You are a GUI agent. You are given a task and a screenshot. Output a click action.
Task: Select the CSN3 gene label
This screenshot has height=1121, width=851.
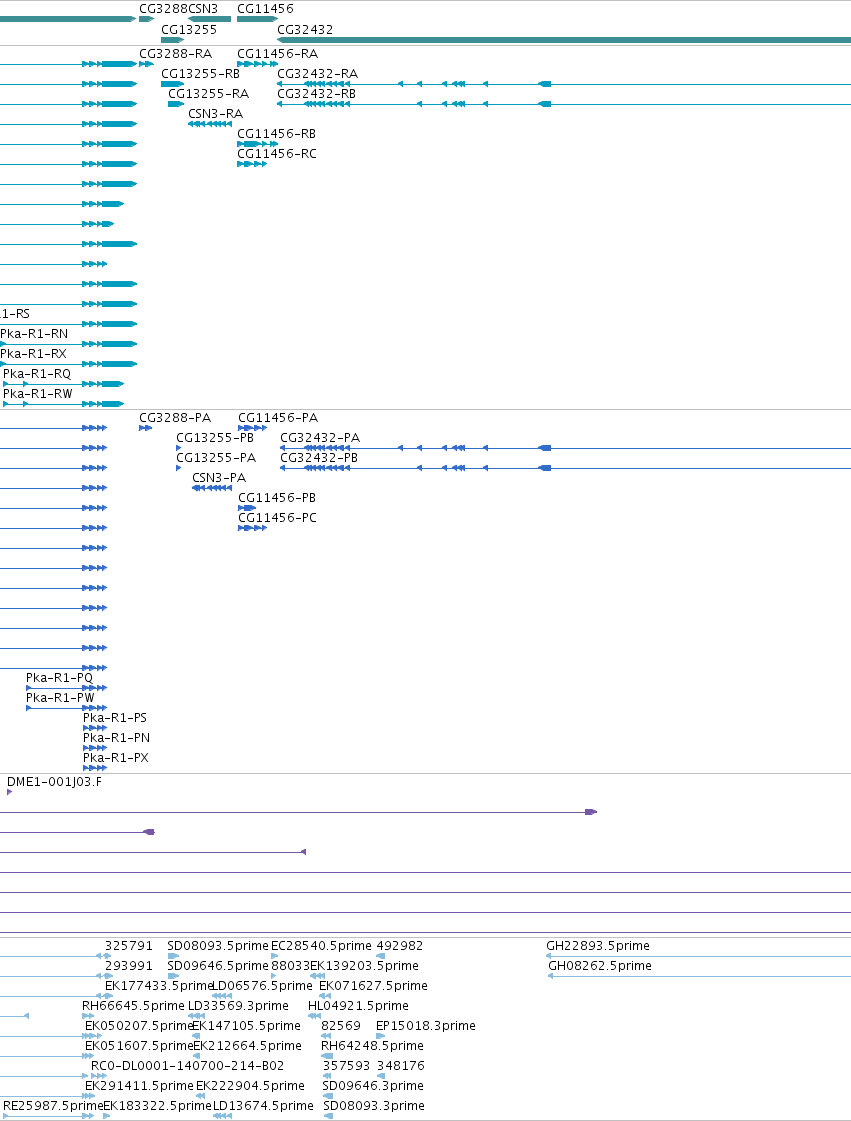pyautogui.click(x=203, y=9)
